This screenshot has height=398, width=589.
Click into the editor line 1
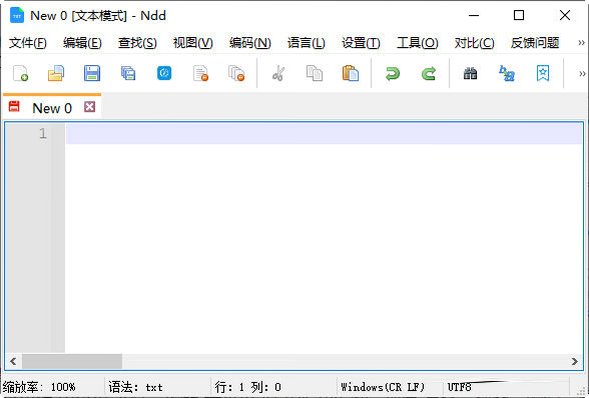point(324,134)
